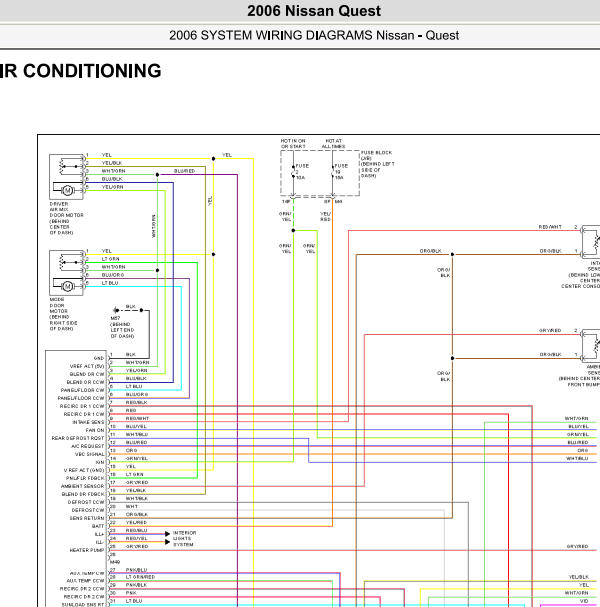This screenshot has height=607, width=600.
Task: Click the "M49" connector label
Action: pos(115,562)
